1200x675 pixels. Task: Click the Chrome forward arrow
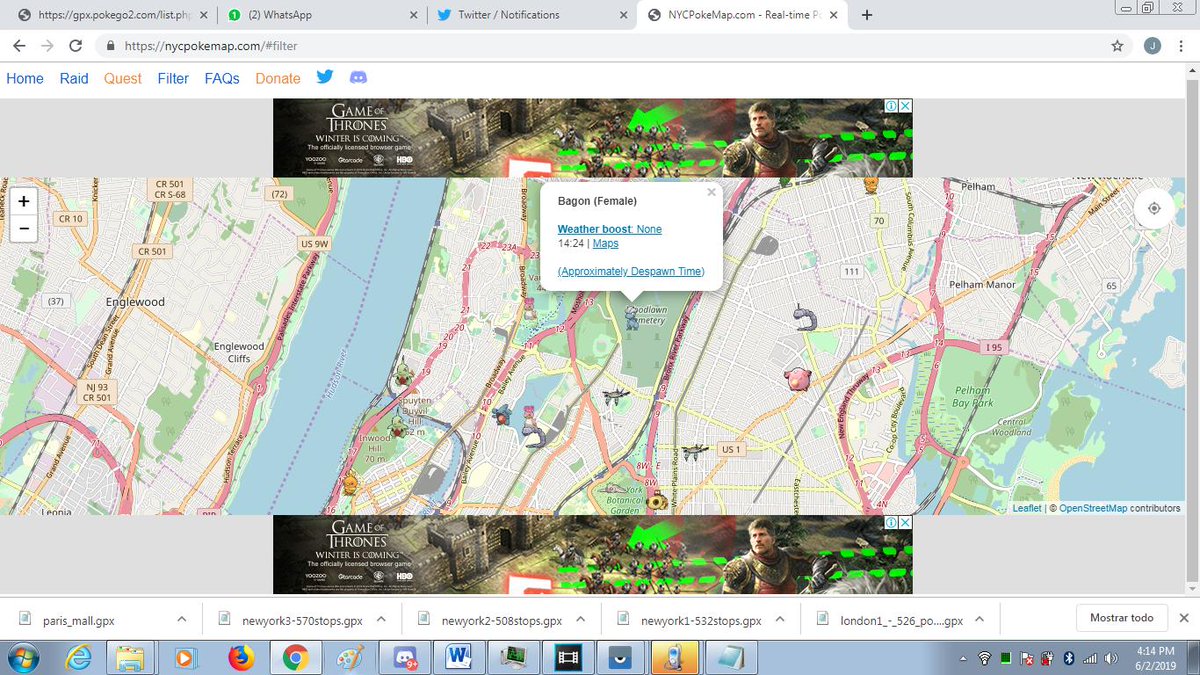47,46
